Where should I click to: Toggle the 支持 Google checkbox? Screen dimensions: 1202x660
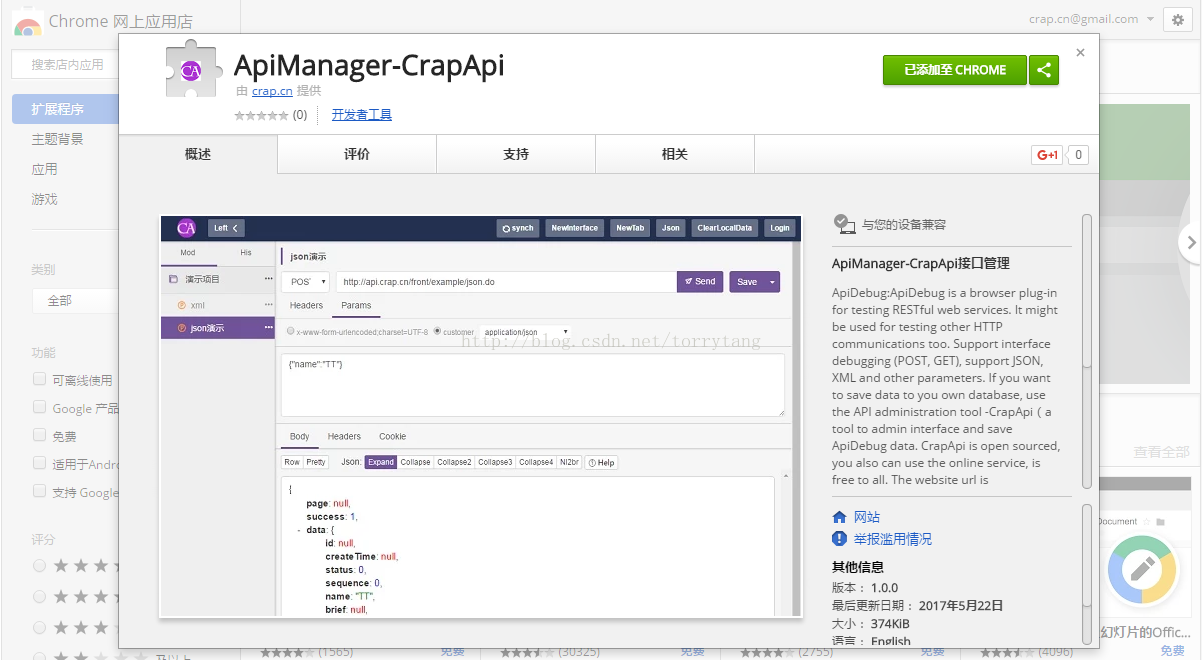[40, 492]
